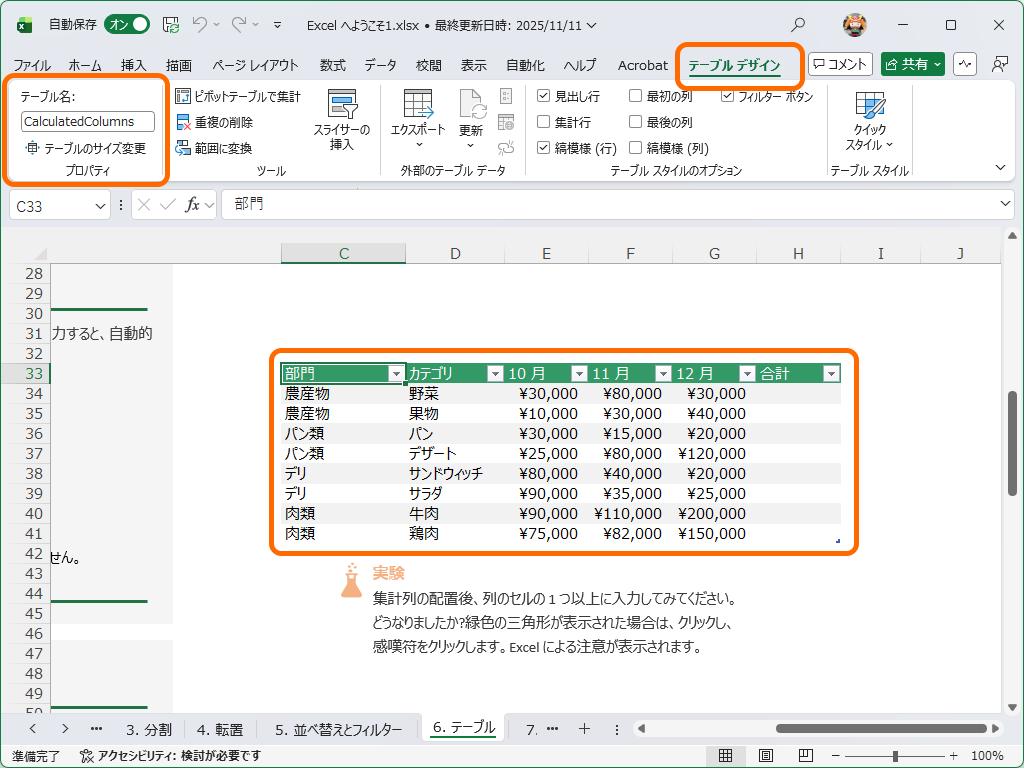Enable Banded Columns (縞模様 (列)) checkbox
The width and height of the screenshot is (1024, 768).
pyautogui.click(x=635, y=148)
